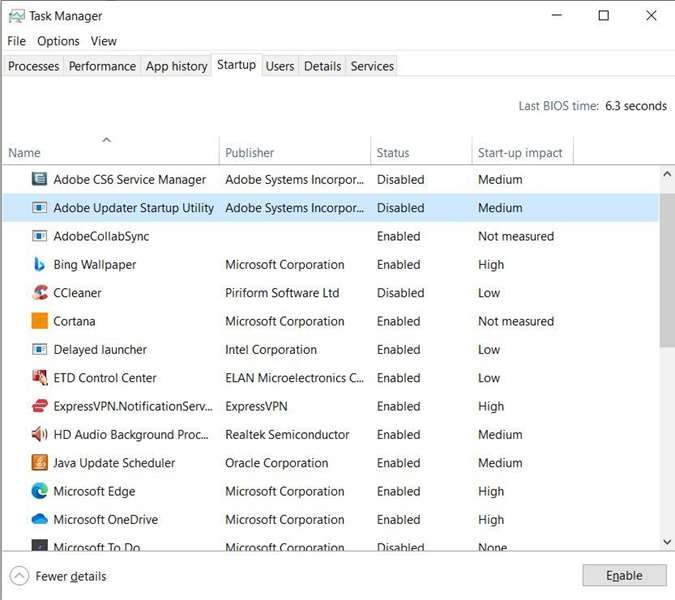Viewport: 675px width, 600px height.
Task: Switch to the Processes tab
Action: click(x=34, y=66)
